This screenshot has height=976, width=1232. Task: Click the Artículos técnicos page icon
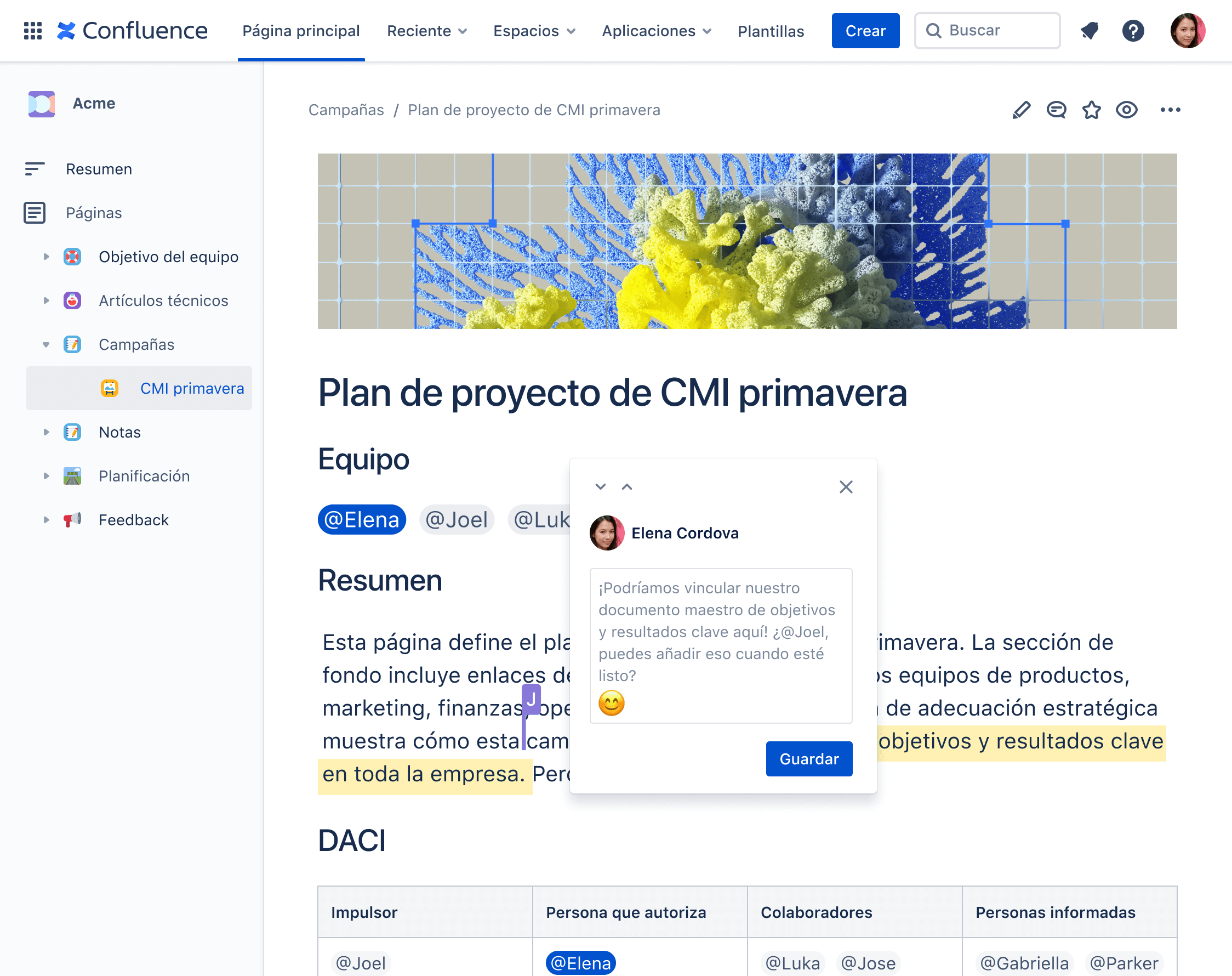[72, 300]
